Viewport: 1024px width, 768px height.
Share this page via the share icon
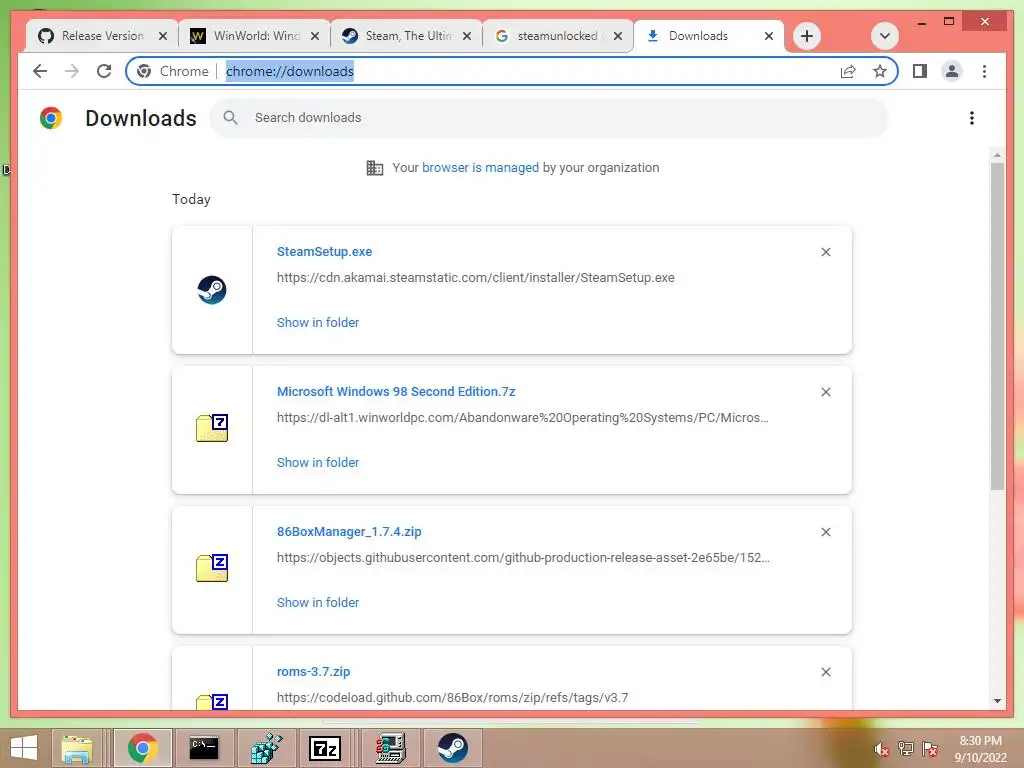848,71
